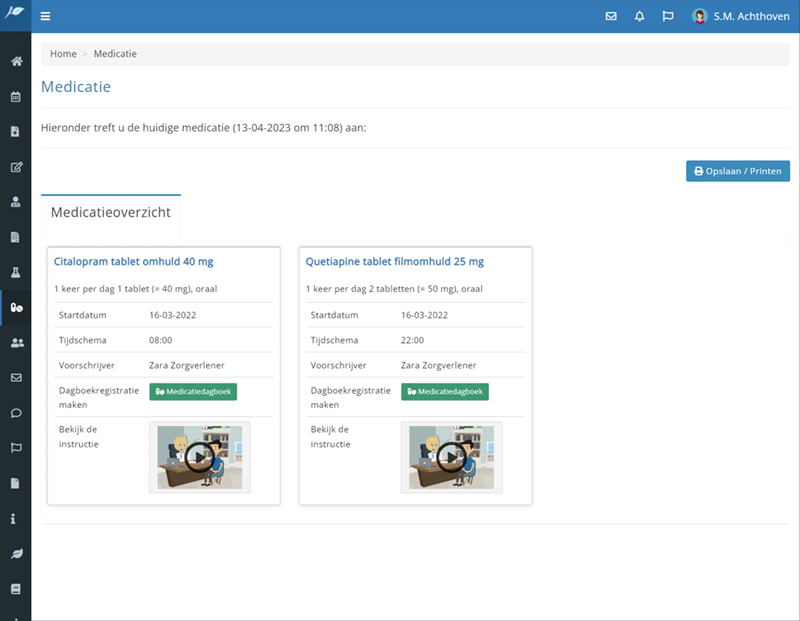Open the calendar icon in sidebar
The image size is (800, 621).
pos(16,97)
